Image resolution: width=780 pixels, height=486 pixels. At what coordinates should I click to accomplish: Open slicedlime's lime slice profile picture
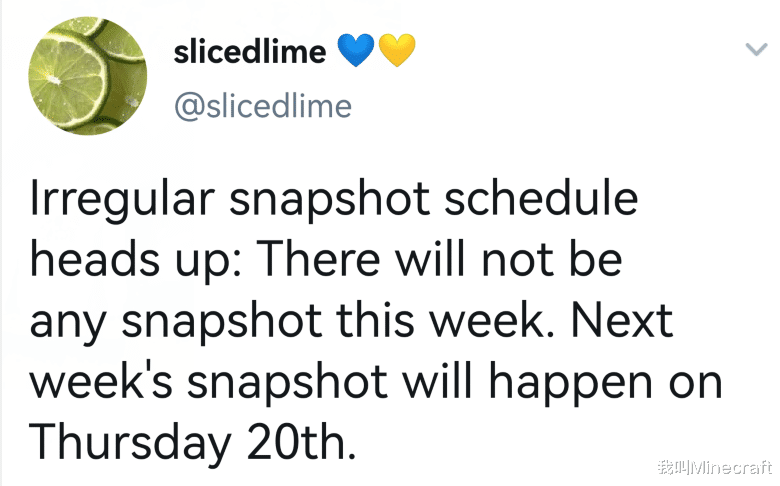[x=88, y=76]
